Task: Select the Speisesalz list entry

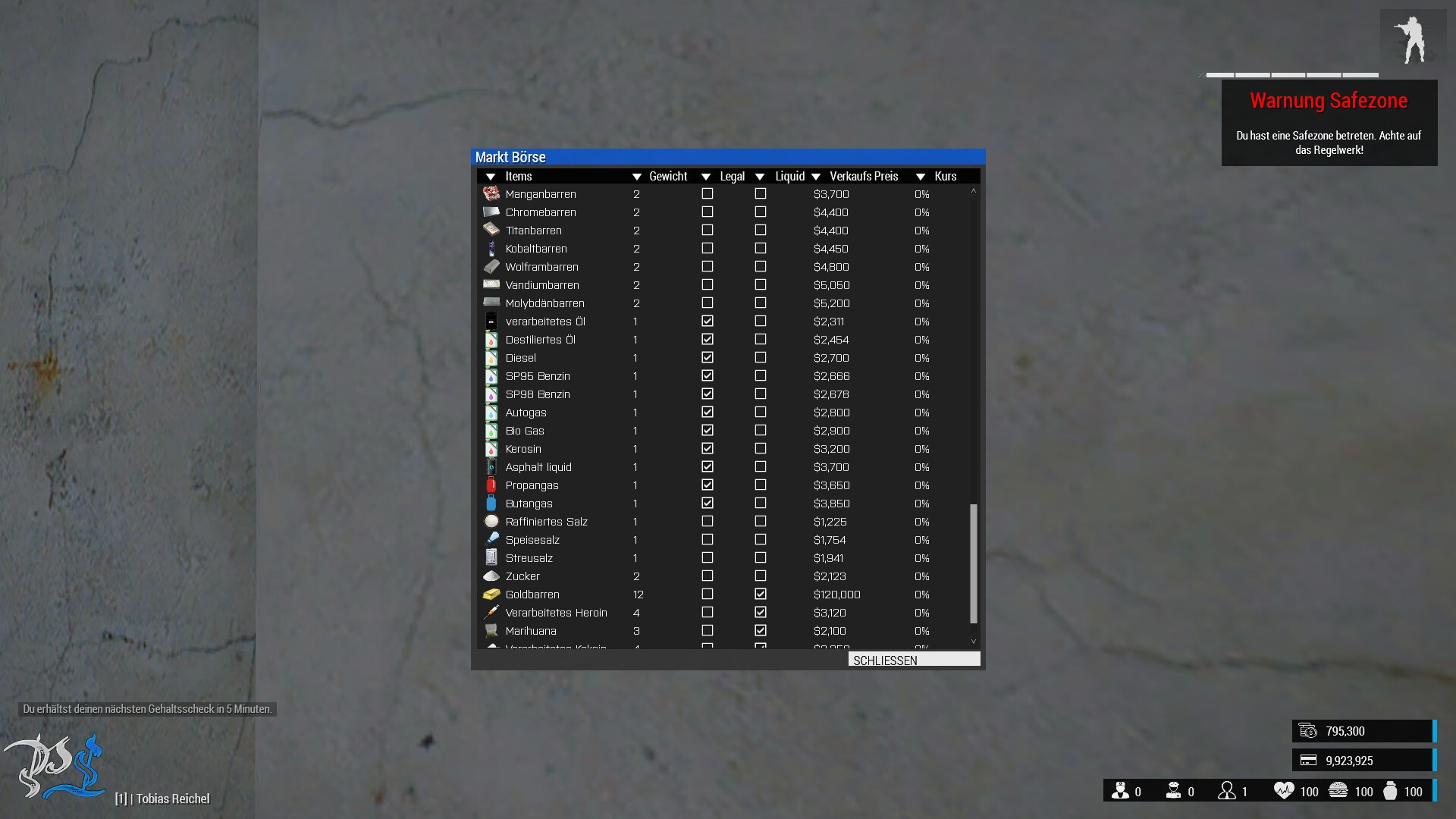Action: coord(532,540)
